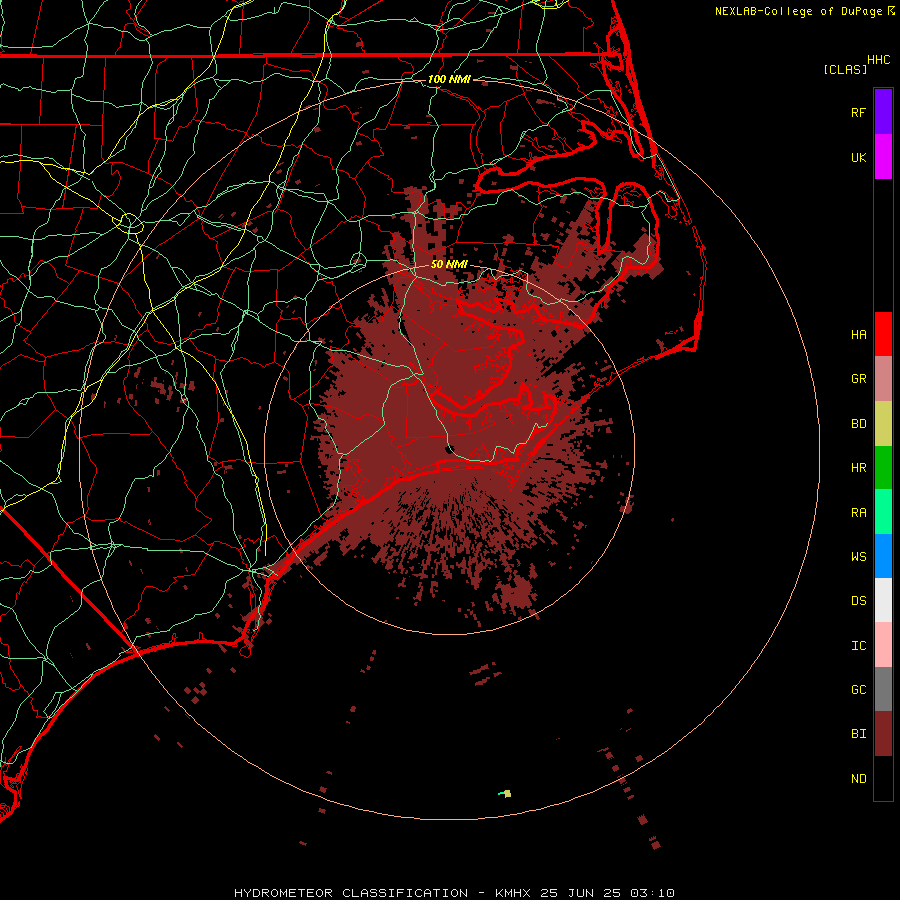Click the IC legend label
This screenshot has height=900, width=900.
858,646
